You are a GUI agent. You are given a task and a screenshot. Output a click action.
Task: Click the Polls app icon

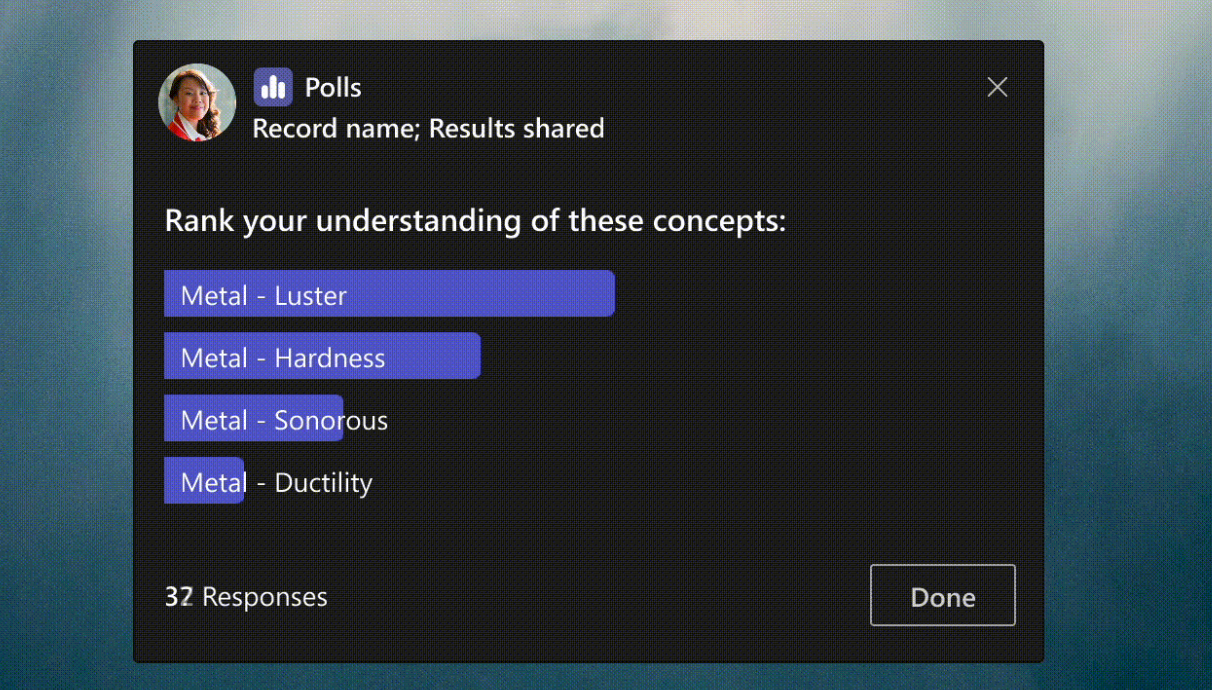tap(273, 87)
